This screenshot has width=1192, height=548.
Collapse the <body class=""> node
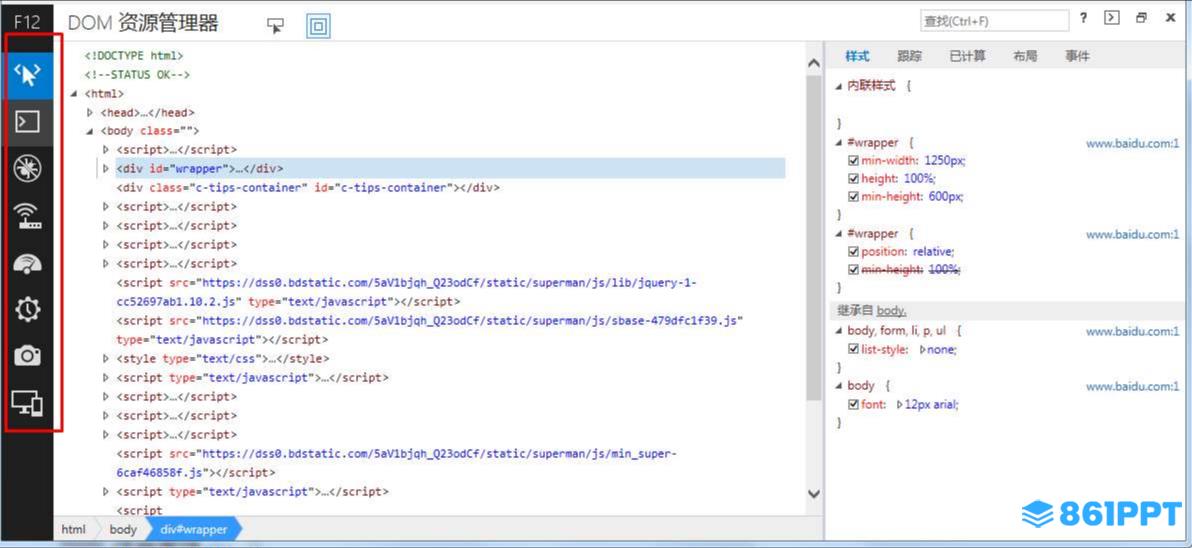click(90, 131)
